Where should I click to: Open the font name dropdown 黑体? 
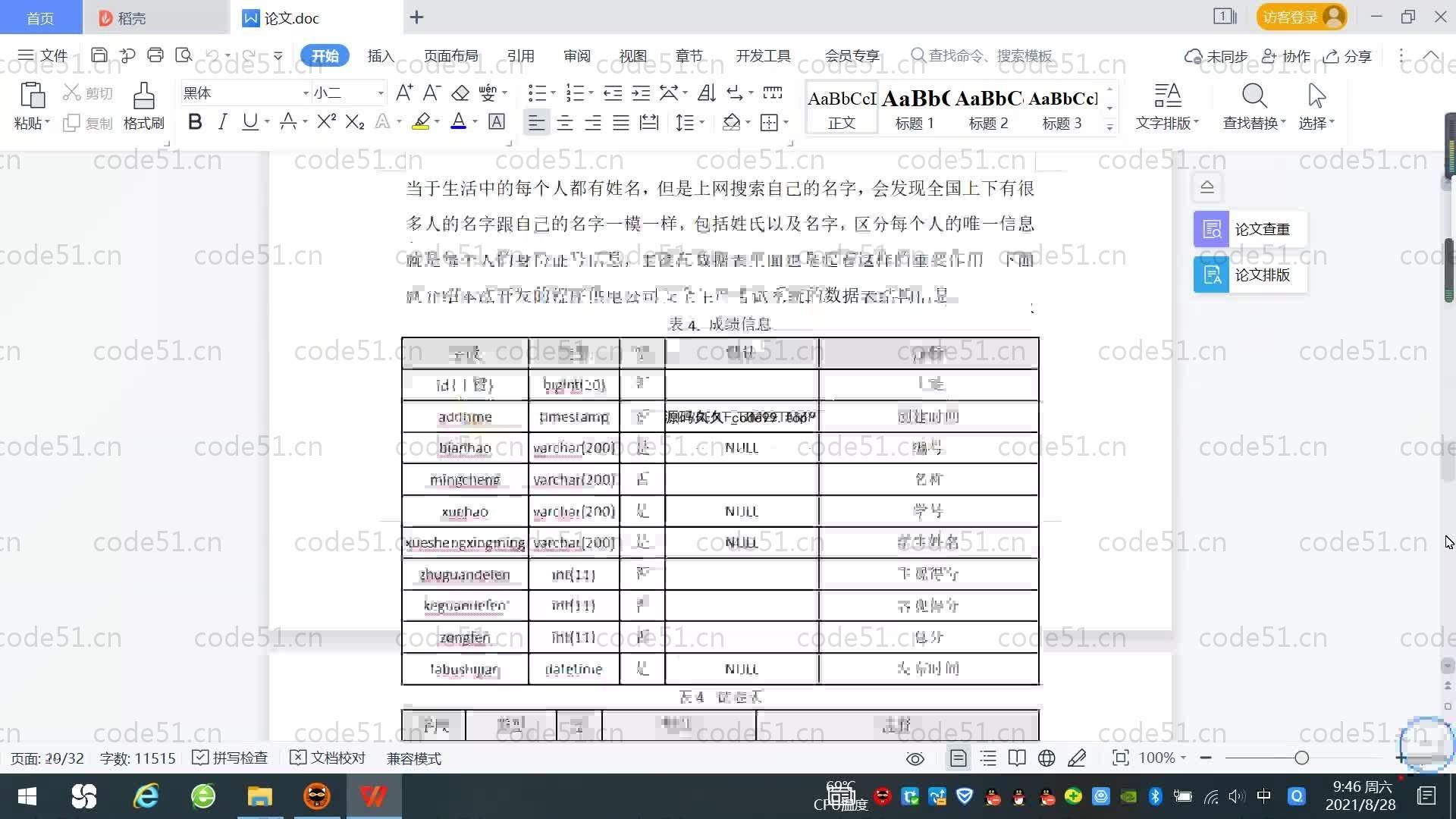[306, 93]
